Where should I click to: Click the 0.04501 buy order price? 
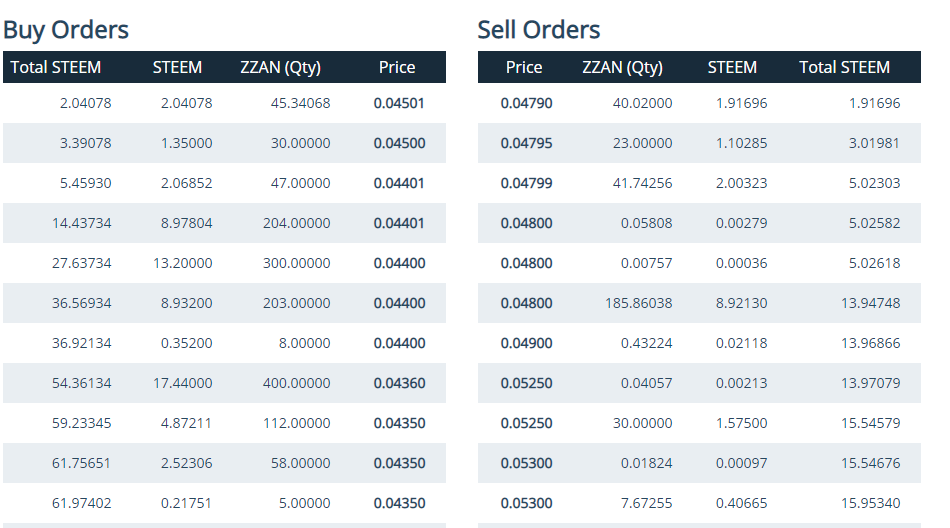399,103
